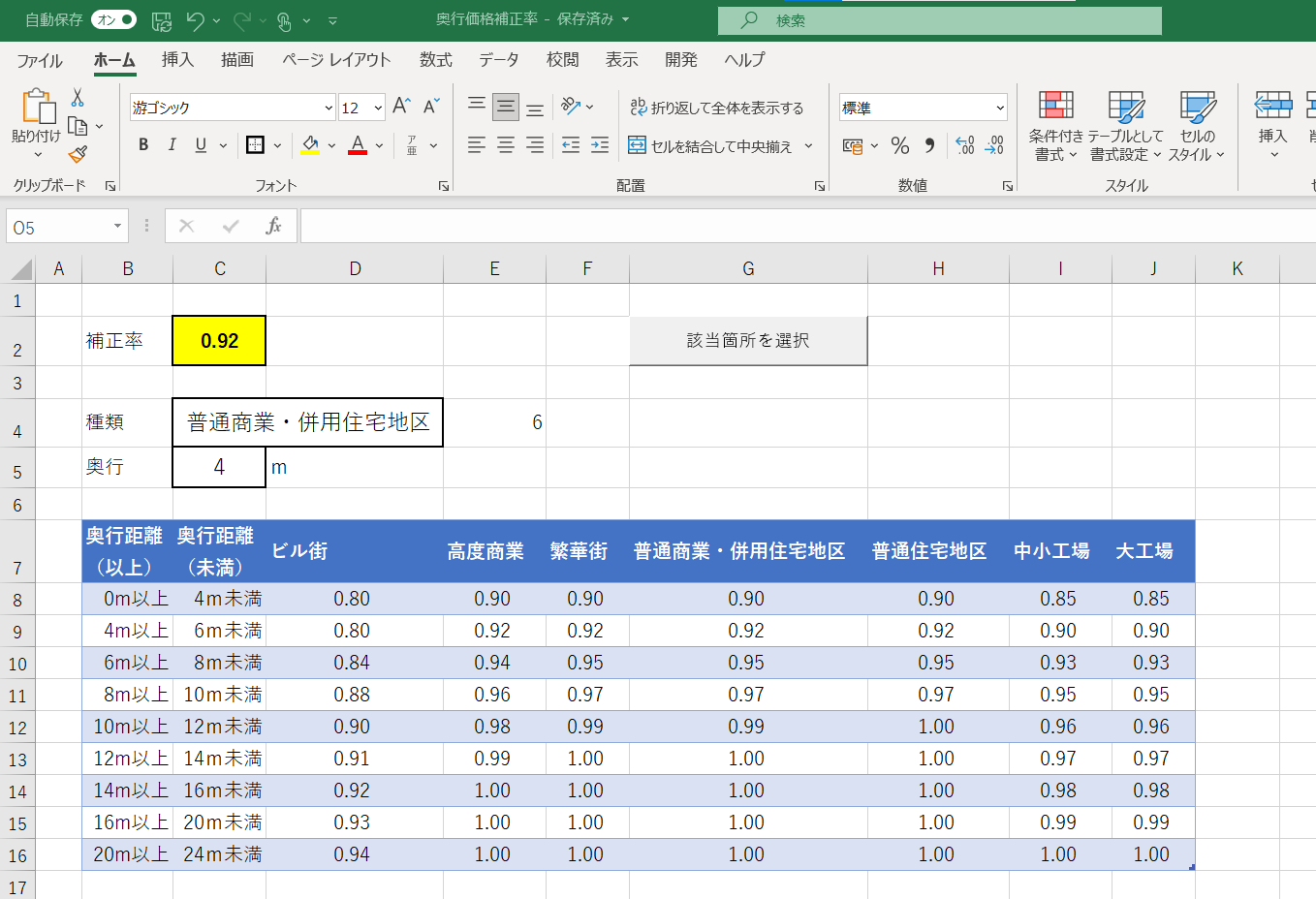Toggle the AutoSave switch
Image resolution: width=1316 pixels, height=899 pixels.
[113, 19]
